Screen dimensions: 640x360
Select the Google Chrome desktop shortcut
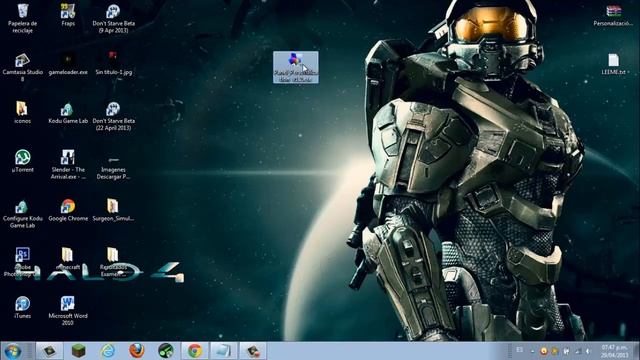pyautogui.click(x=68, y=210)
